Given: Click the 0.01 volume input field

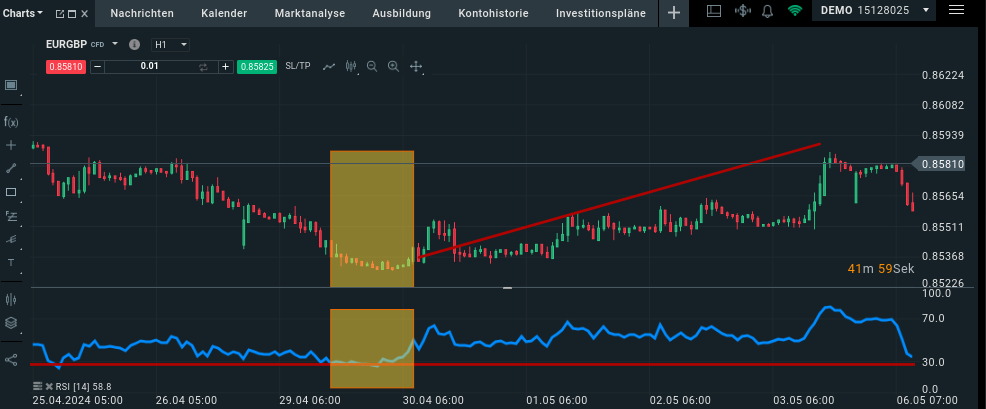Looking at the screenshot, I should coord(150,67).
